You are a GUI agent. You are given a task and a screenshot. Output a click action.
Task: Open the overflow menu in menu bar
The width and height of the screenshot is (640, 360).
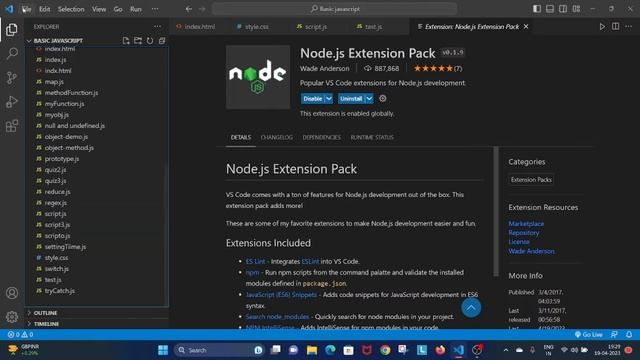coord(155,9)
